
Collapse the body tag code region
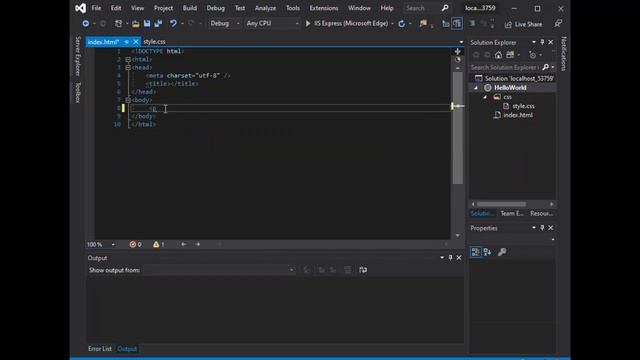[x=128, y=100]
